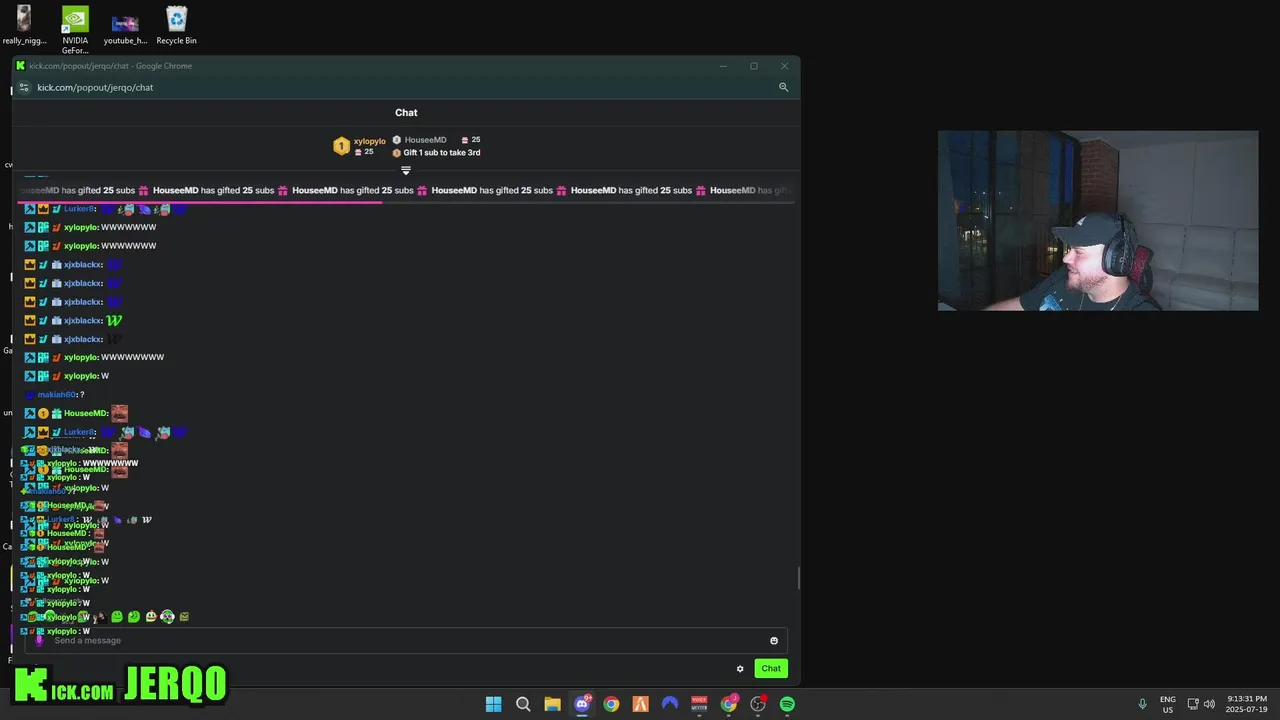Open Spotify from taskbar
1280x720 pixels.
pos(787,704)
